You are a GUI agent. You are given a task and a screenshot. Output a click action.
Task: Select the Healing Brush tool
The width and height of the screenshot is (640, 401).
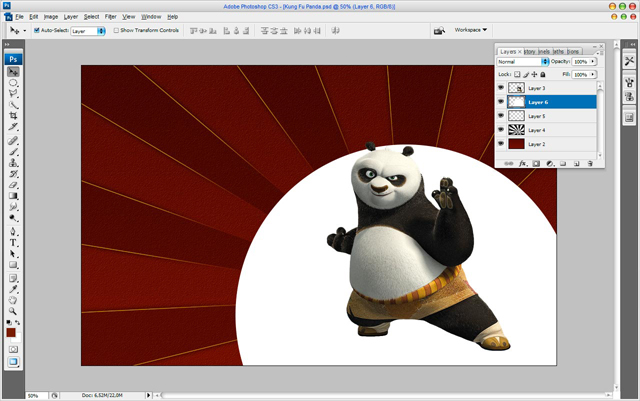[x=13, y=141]
